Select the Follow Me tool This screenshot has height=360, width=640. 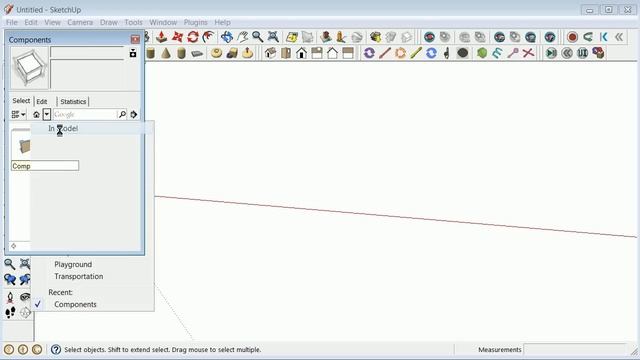(x=208, y=37)
